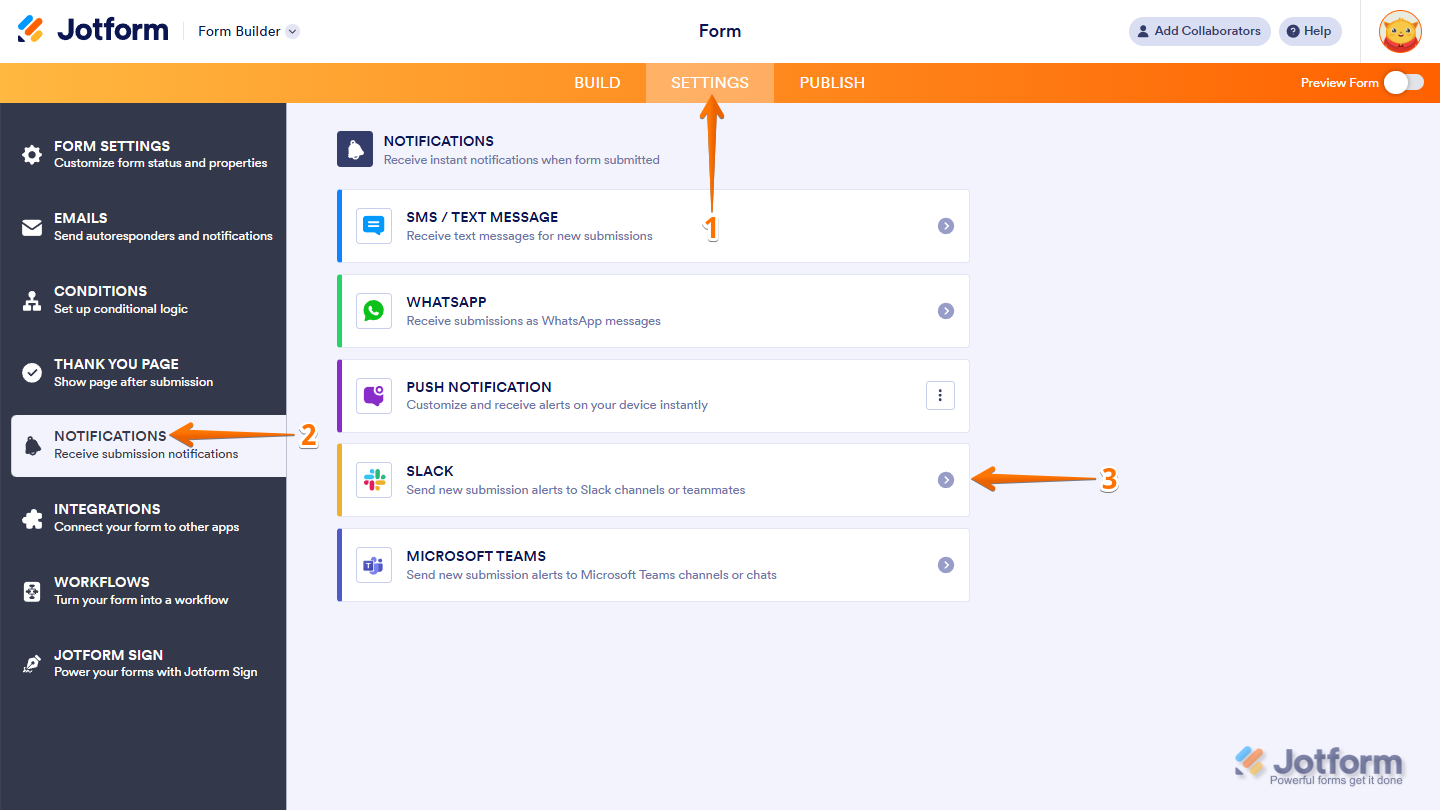Click the user avatar in the top right
1440x810 pixels.
(1399, 31)
